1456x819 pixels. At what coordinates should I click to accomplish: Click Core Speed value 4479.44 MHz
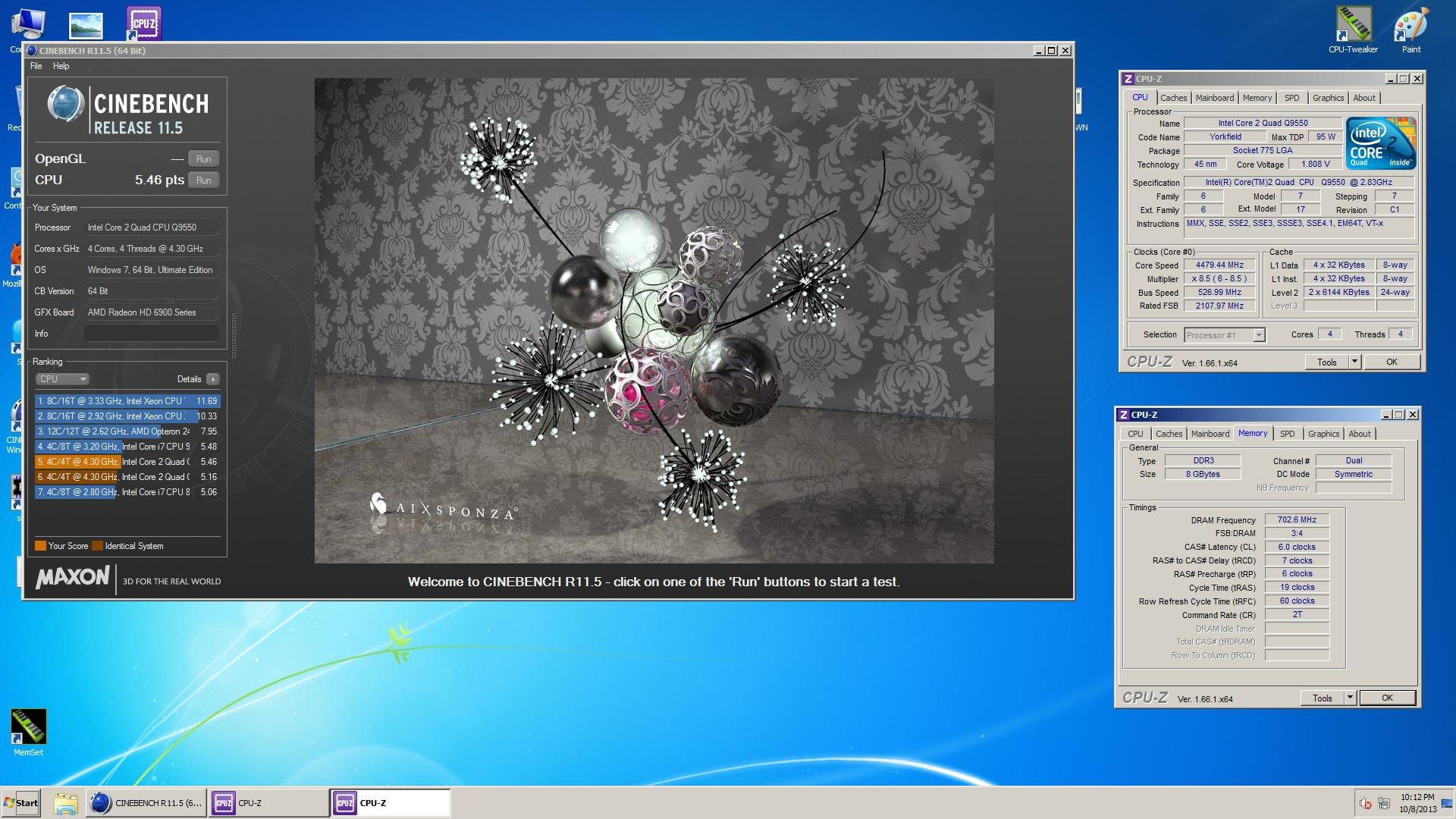click(1219, 265)
